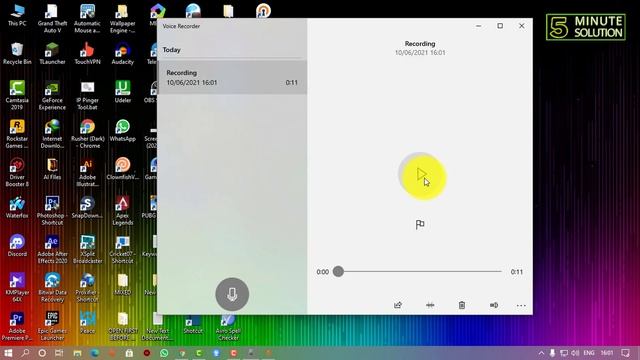
Task: Select Driver Booster 8 icon
Action: (17, 172)
